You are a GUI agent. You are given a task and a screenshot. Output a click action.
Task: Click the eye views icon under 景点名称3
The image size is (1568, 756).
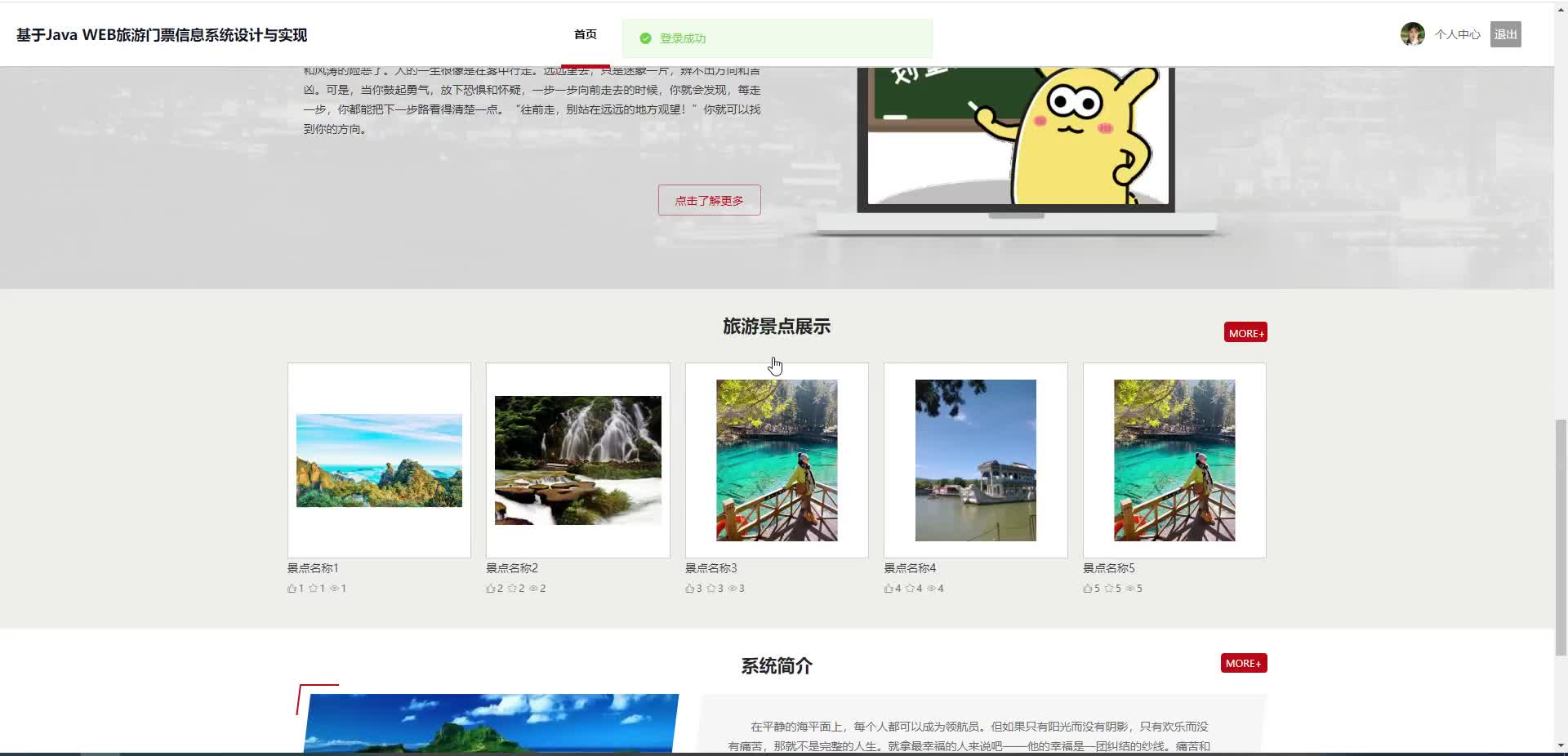click(x=733, y=589)
